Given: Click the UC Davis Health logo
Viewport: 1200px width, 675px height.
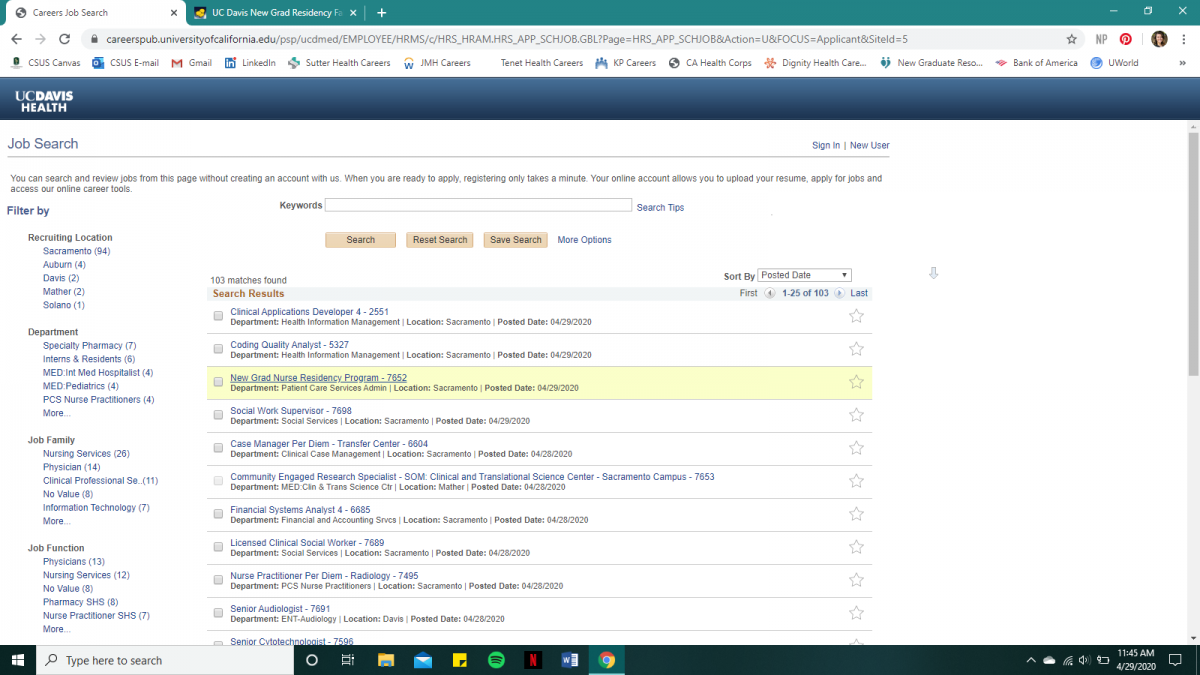Looking at the screenshot, I should tap(44, 101).
